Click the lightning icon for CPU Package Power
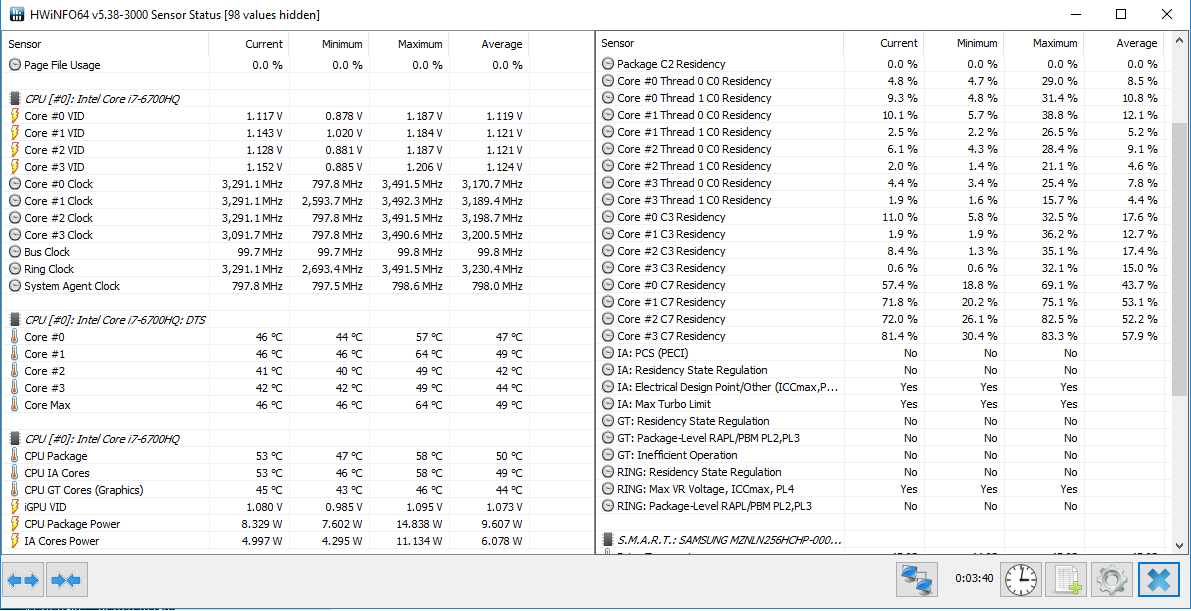Image resolution: width=1191 pixels, height=611 pixels. [14, 524]
